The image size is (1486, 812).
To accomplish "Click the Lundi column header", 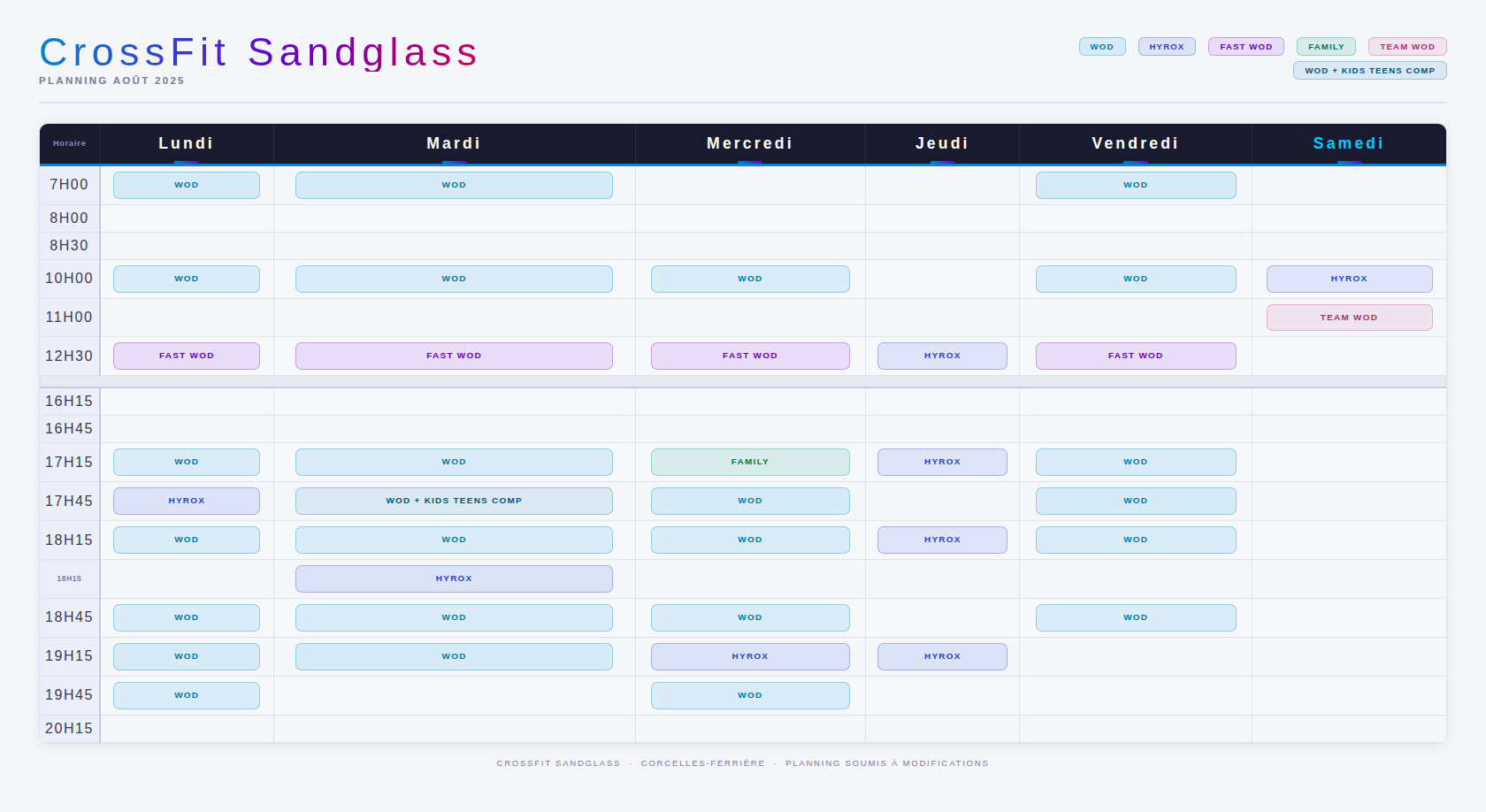I will pos(187,143).
